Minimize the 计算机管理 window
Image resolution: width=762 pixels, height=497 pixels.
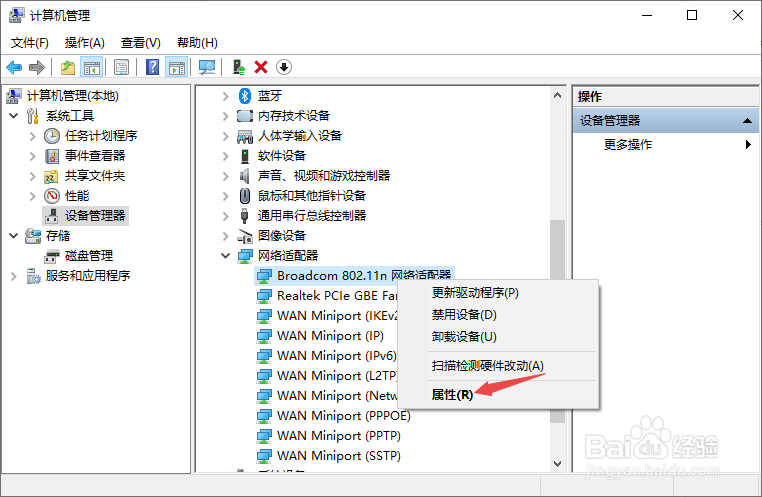click(647, 15)
